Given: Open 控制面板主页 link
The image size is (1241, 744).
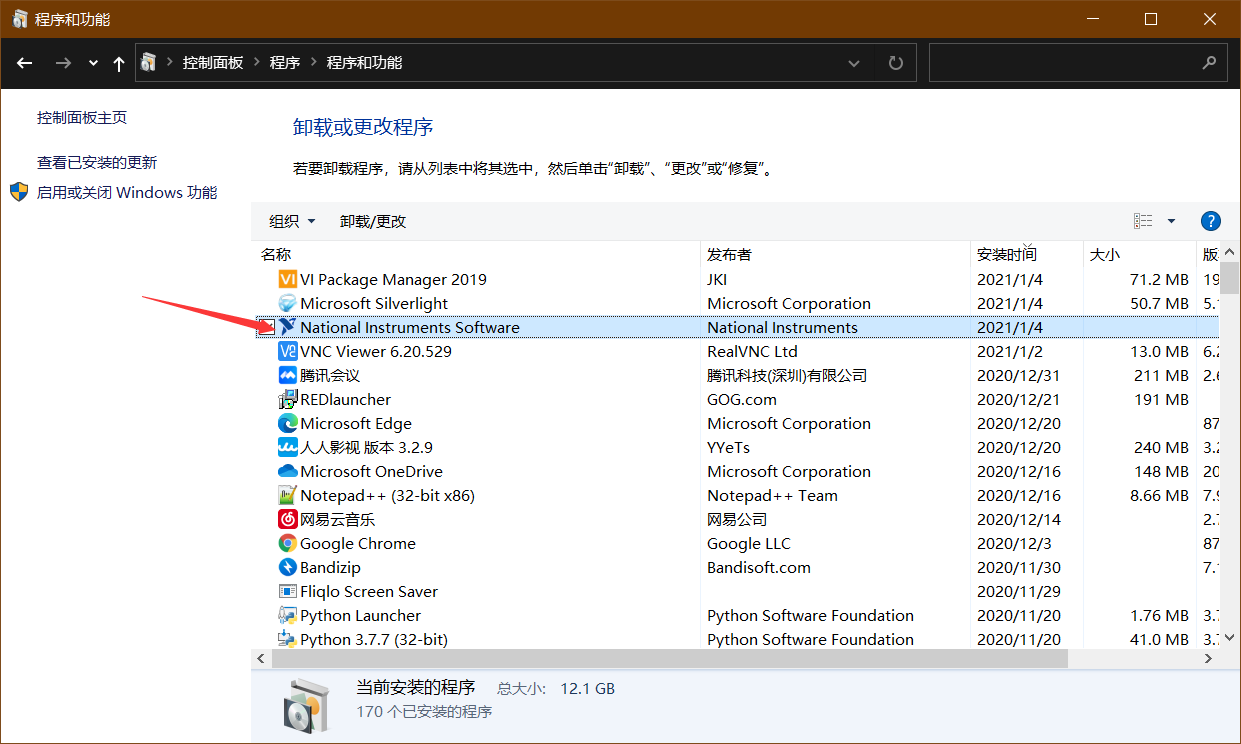Looking at the screenshot, I should [82, 117].
